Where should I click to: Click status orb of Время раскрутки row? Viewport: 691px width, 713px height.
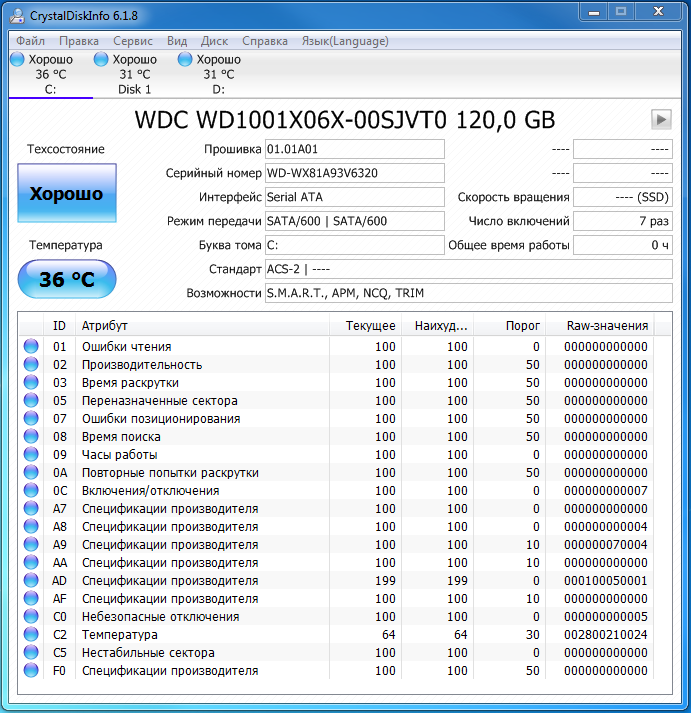31,382
